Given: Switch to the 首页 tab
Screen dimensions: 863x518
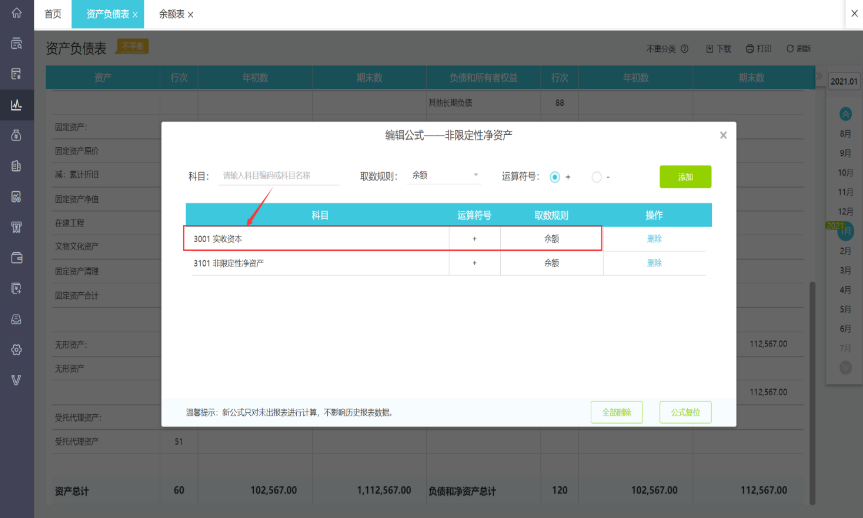Looking at the screenshot, I should click(x=53, y=14).
